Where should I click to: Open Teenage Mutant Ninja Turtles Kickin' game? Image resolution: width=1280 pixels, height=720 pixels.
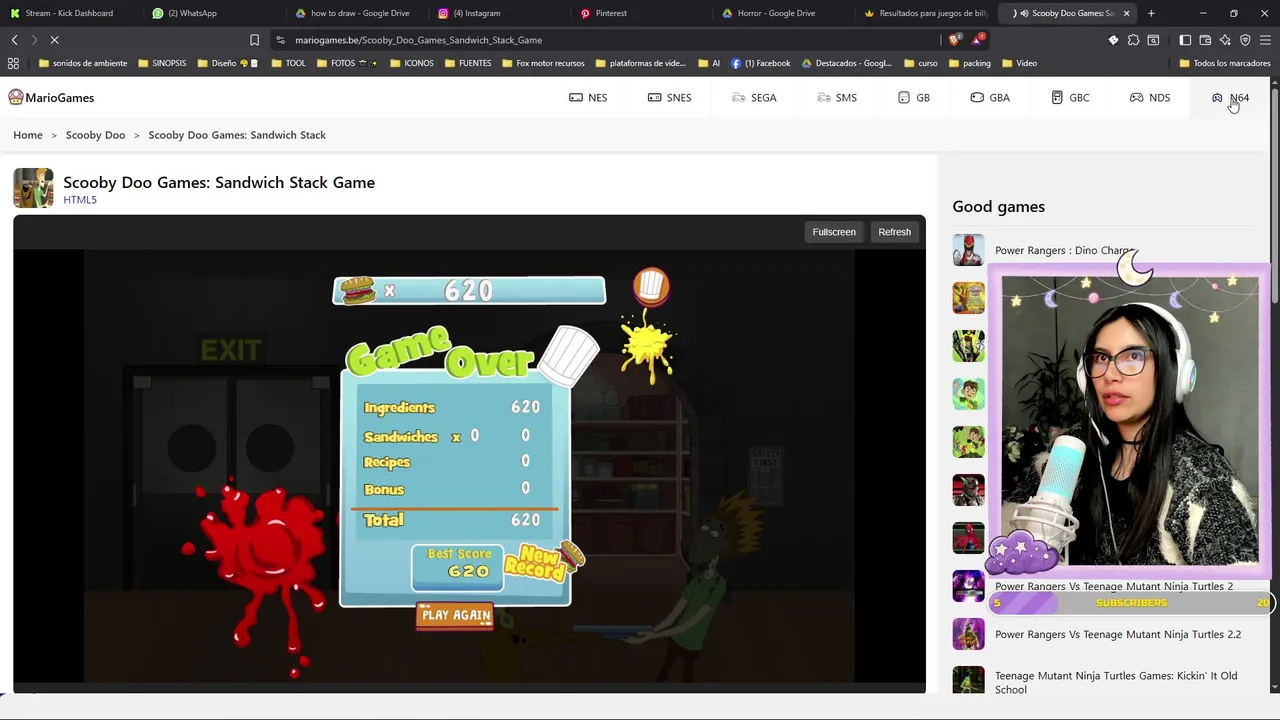point(1116,682)
